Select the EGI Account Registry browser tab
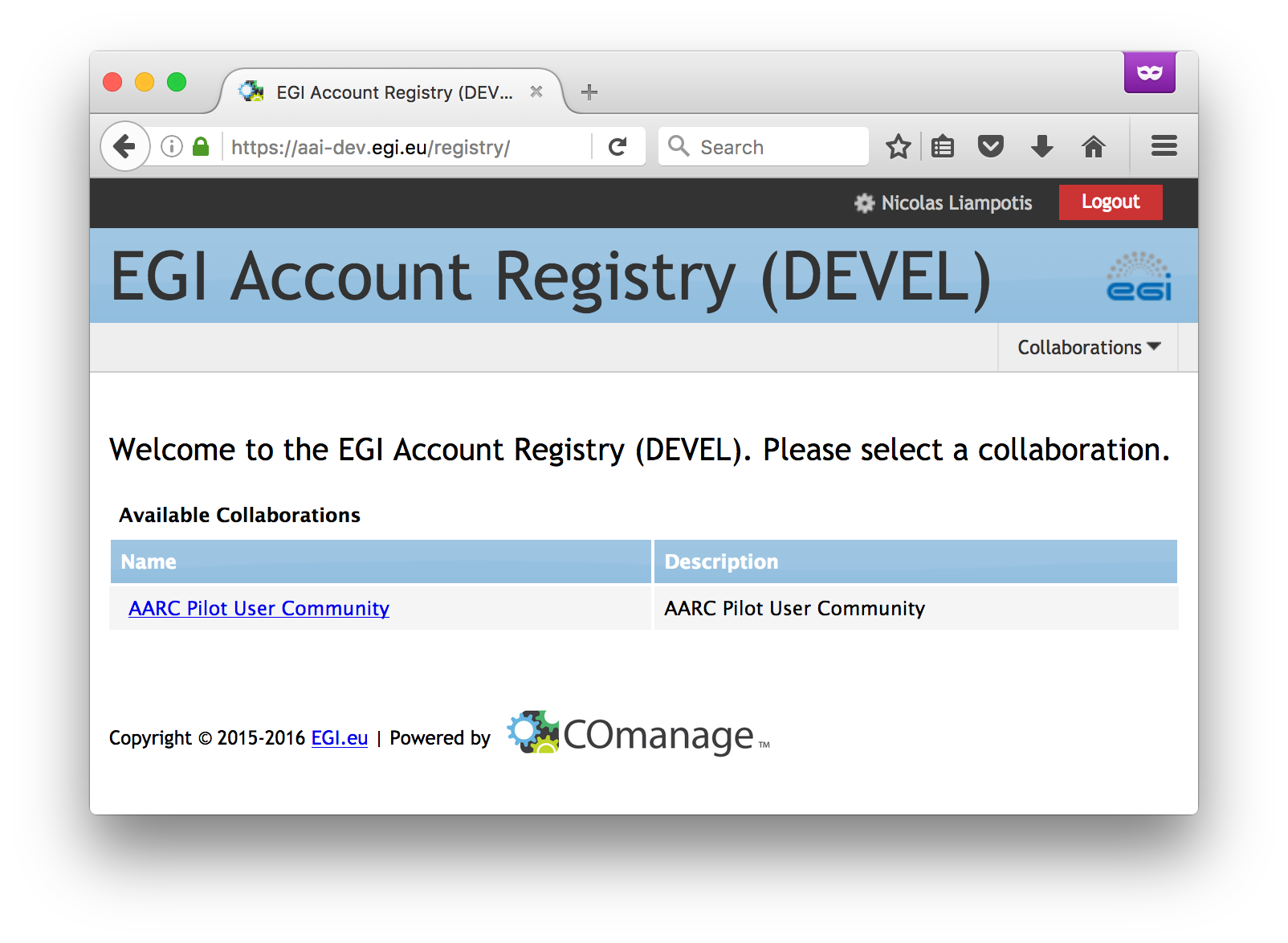The height and width of the screenshot is (943, 1288). [393, 92]
